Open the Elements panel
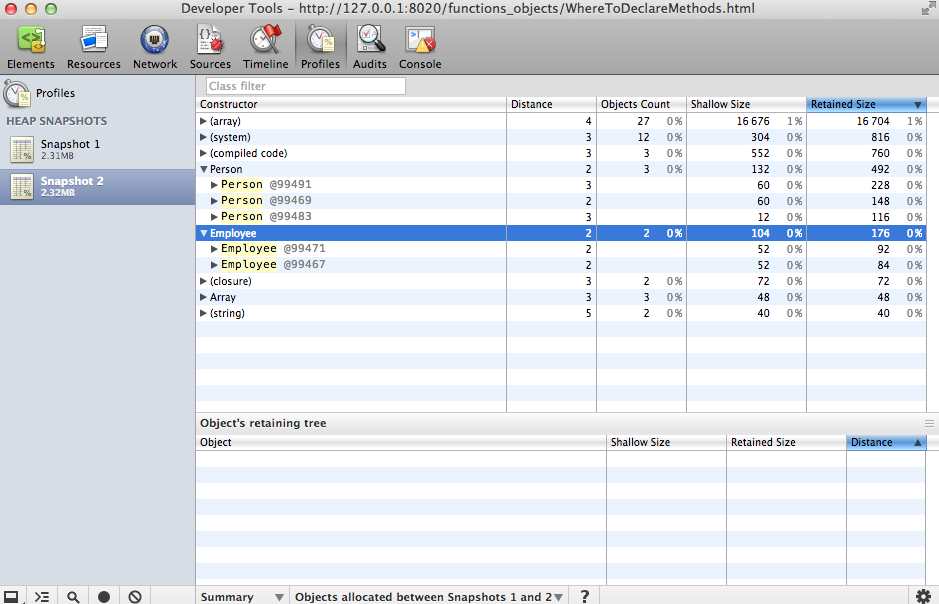This screenshot has height=604, width=939. 30,47
